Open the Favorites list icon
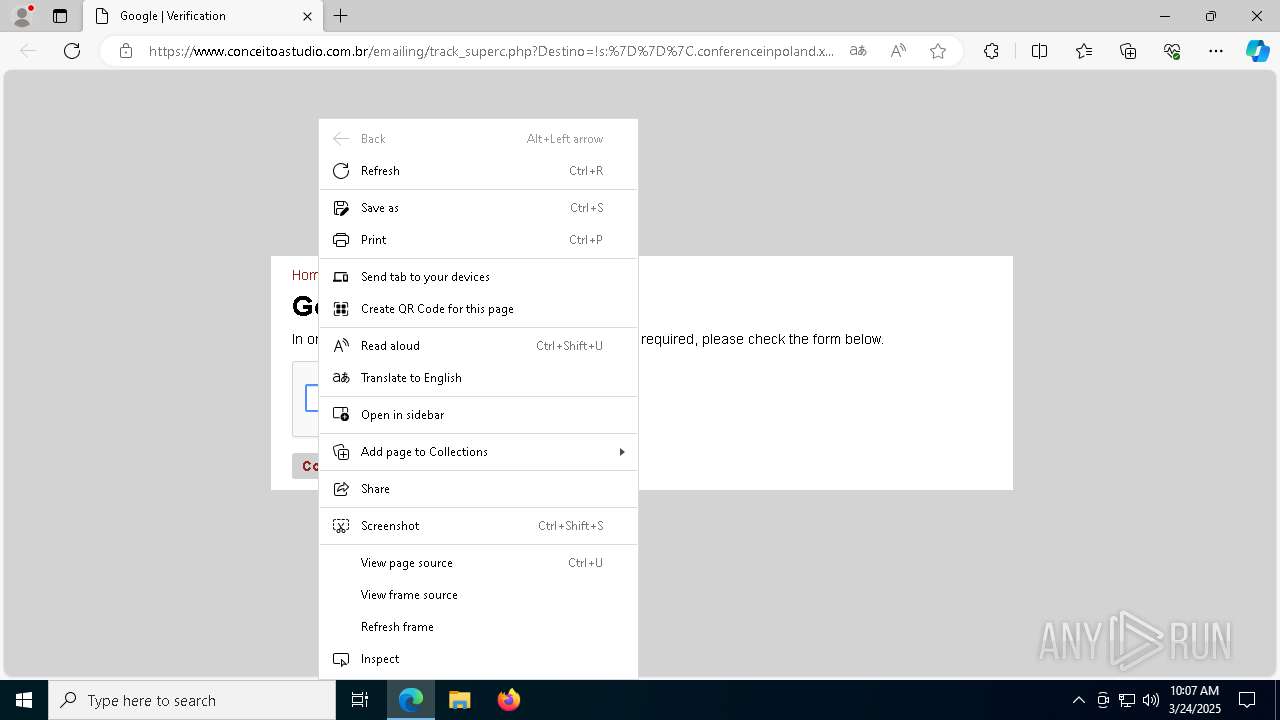 click(1084, 51)
